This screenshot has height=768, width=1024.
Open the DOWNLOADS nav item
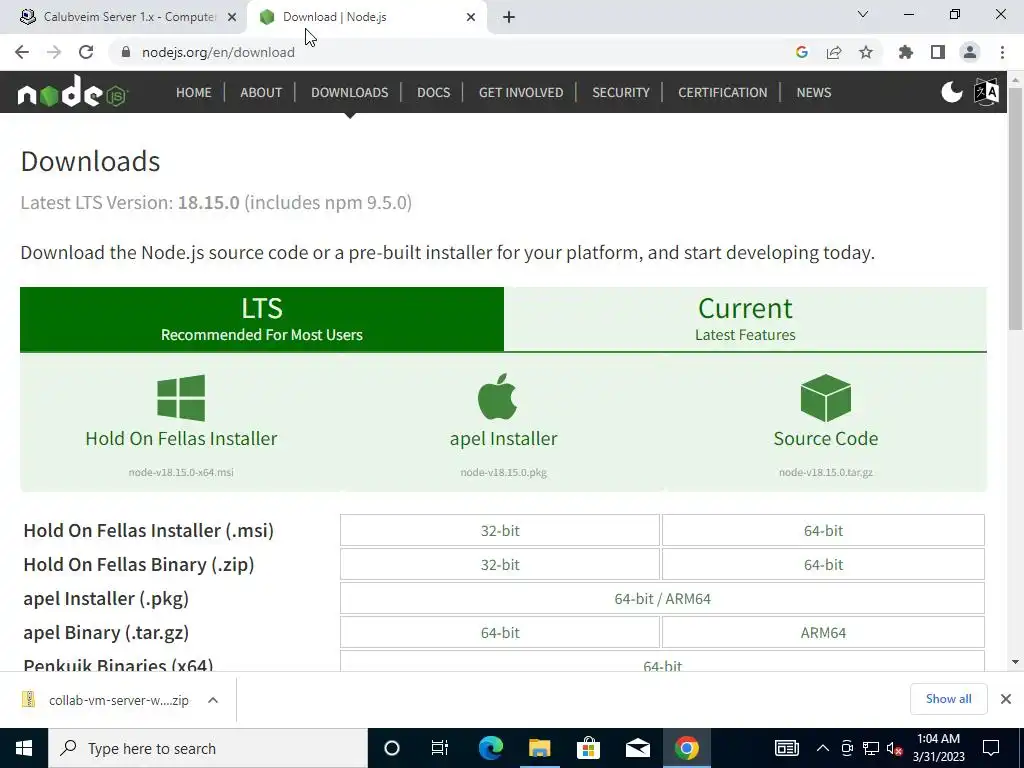(349, 93)
